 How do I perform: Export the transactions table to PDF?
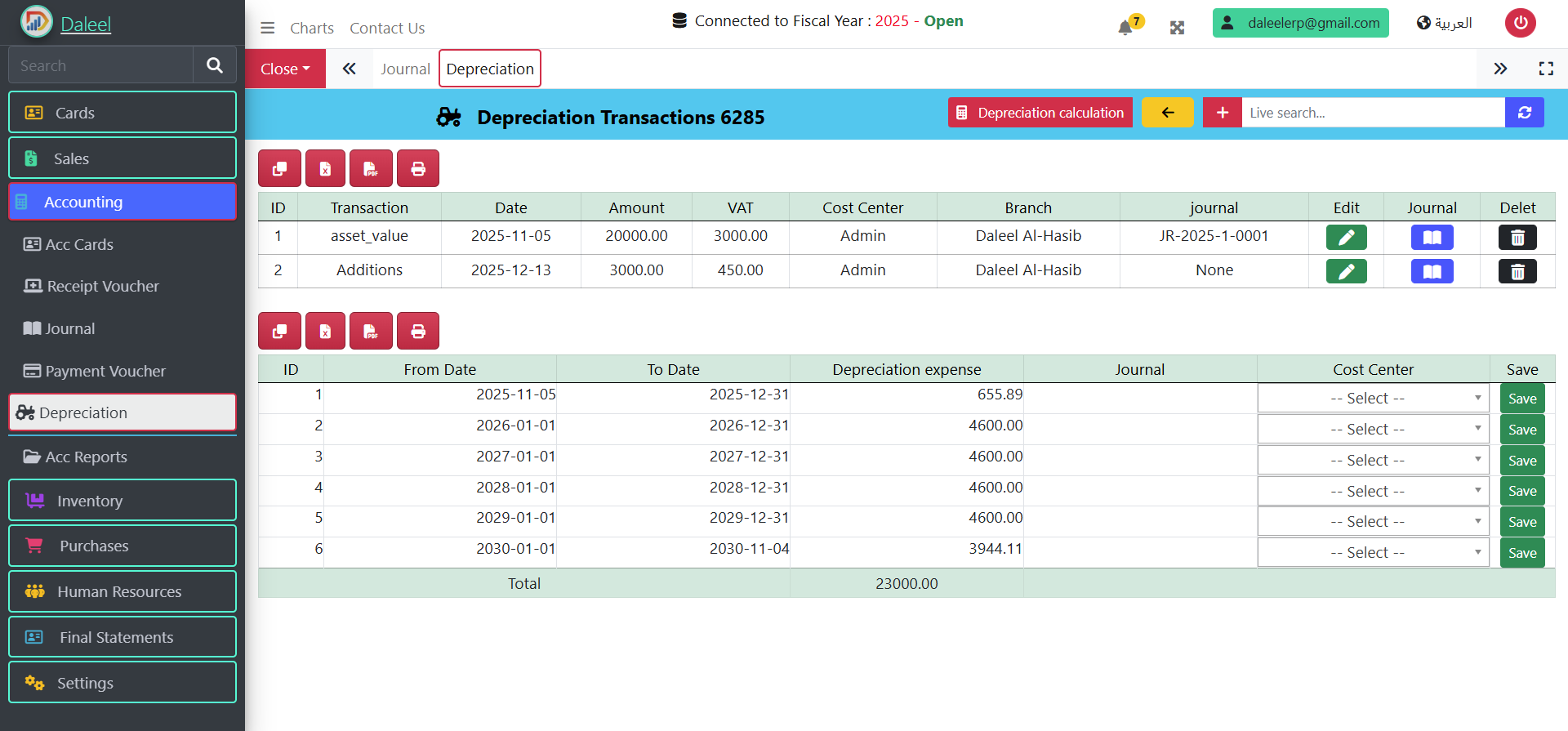371,169
